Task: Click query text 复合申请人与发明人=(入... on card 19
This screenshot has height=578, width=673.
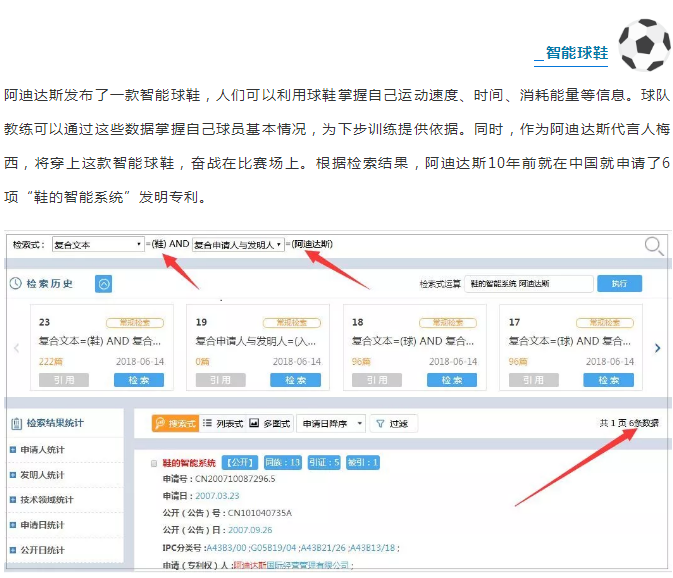Action: [256, 342]
